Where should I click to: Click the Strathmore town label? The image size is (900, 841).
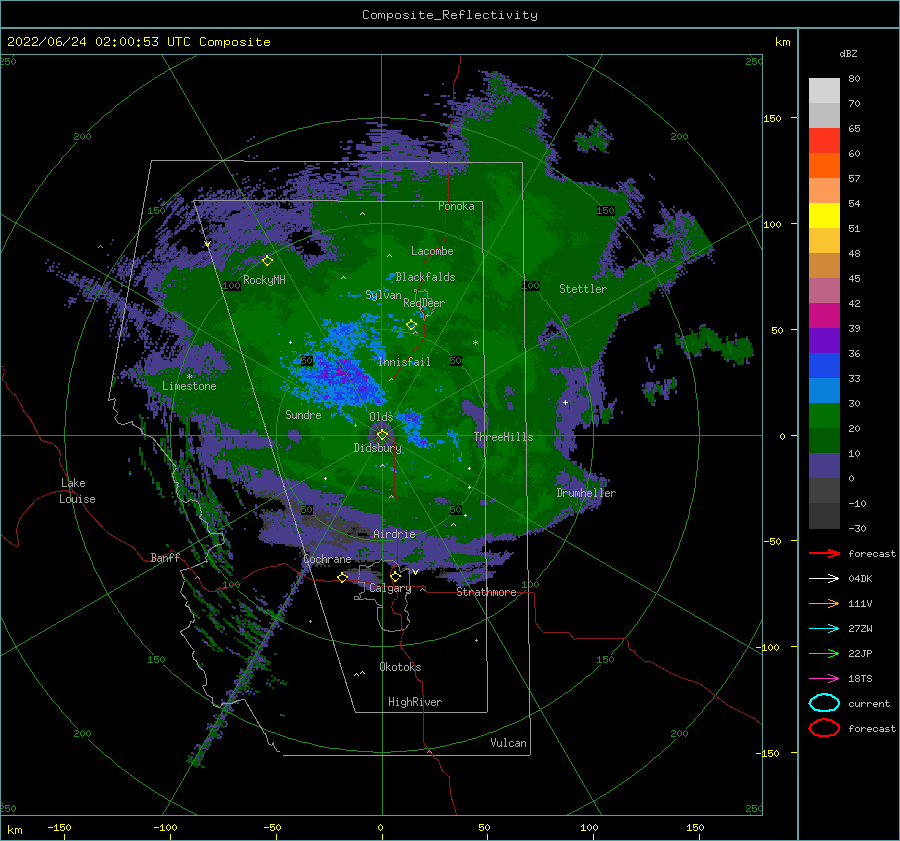click(487, 592)
